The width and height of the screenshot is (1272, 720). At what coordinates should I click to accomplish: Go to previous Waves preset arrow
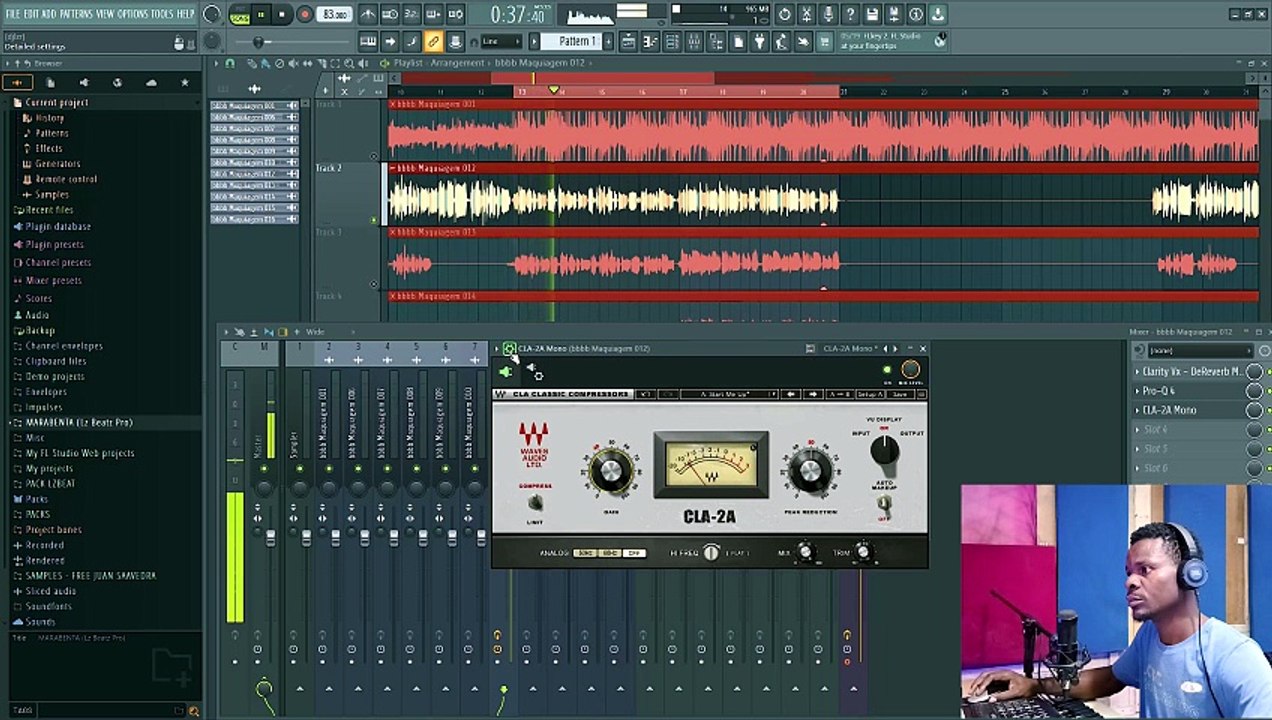point(792,395)
